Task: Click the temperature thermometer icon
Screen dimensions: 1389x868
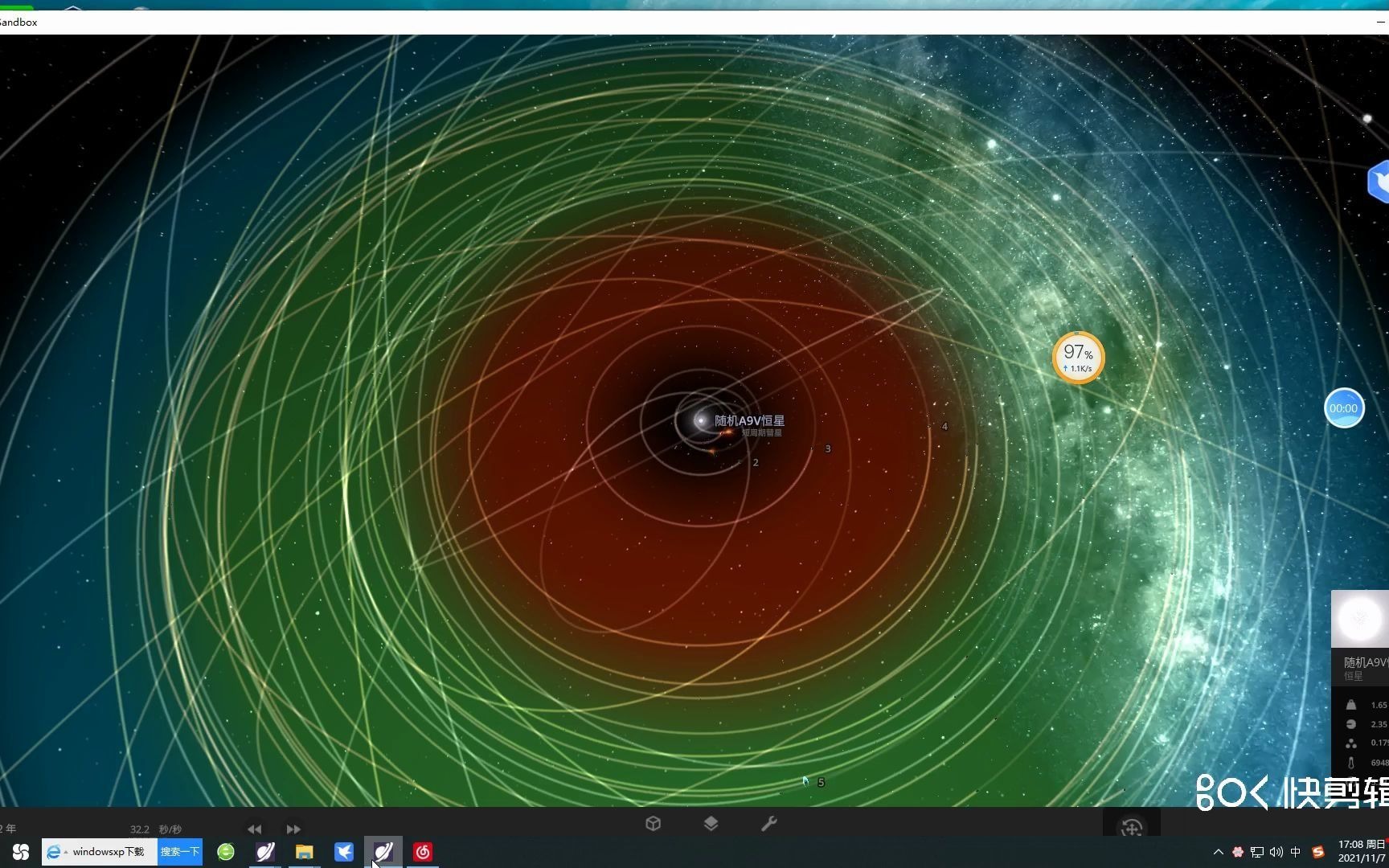Action: coord(1351,763)
